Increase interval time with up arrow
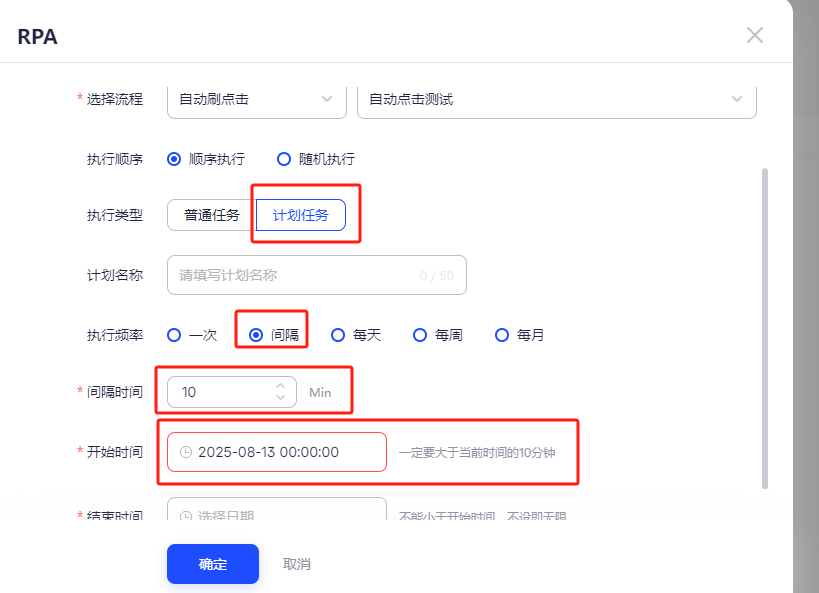Image resolution: width=819 pixels, height=593 pixels. (280, 386)
